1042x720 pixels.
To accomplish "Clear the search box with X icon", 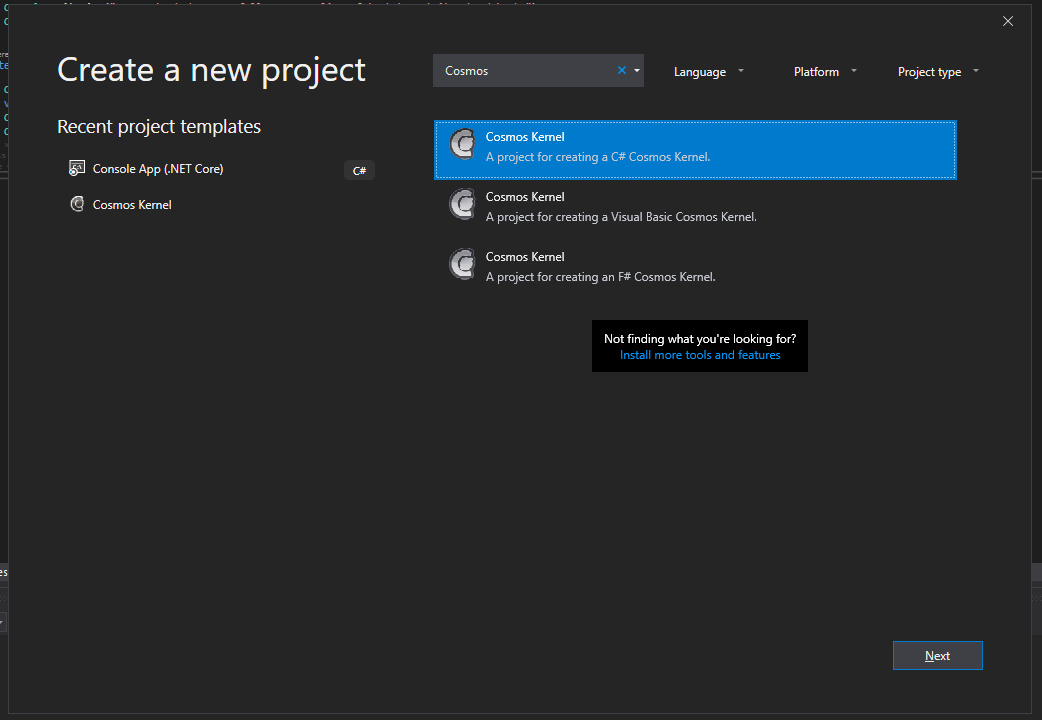I will (622, 71).
